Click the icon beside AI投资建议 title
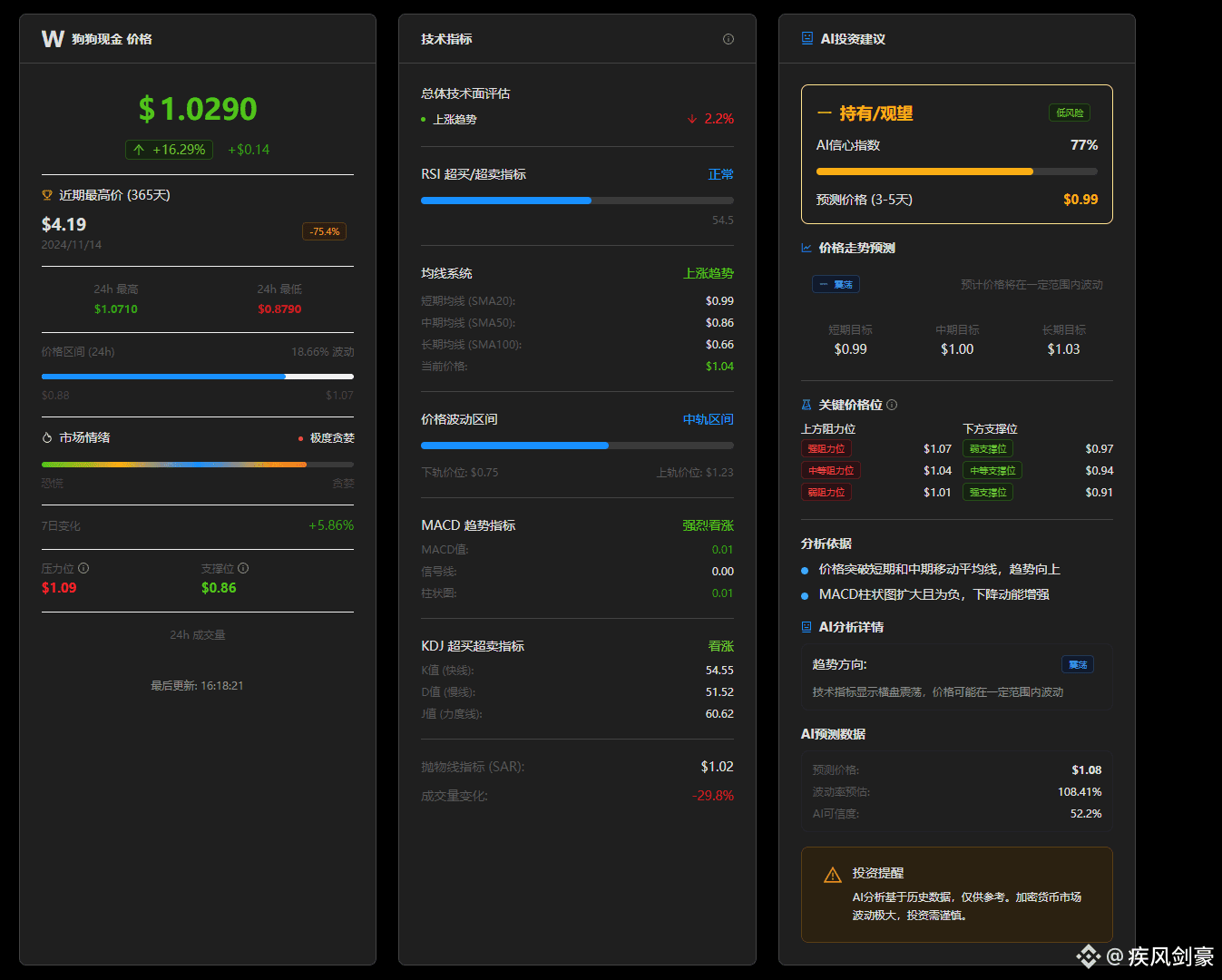Image resolution: width=1222 pixels, height=980 pixels. click(807, 38)
